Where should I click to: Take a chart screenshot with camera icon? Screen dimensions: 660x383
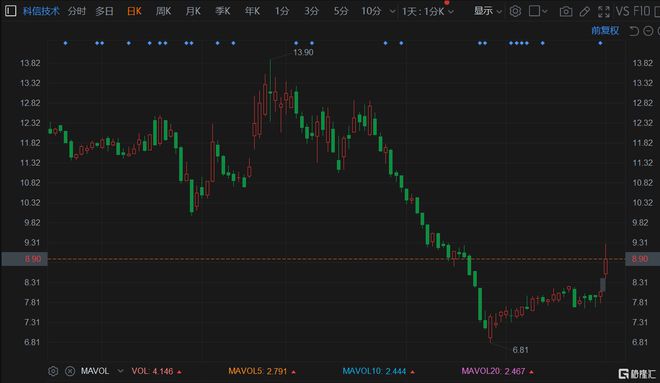(566, 11)
